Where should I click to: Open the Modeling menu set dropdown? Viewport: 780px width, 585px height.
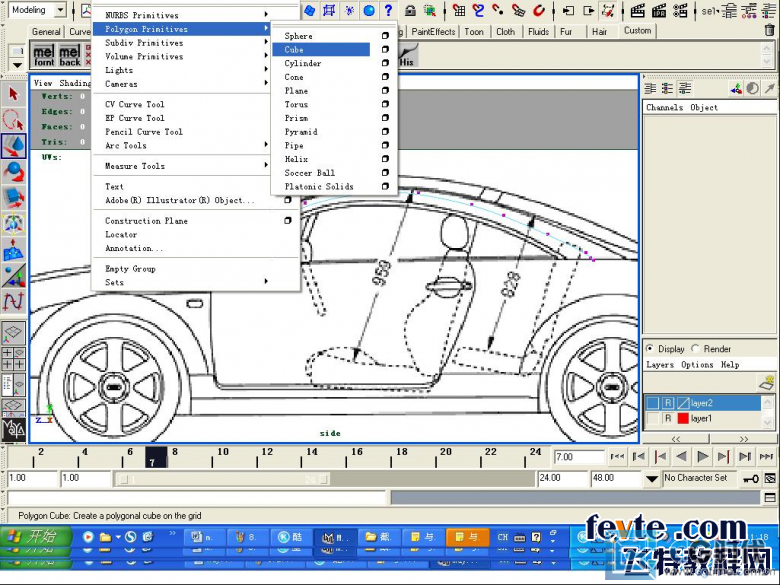[x=60, y=10]
